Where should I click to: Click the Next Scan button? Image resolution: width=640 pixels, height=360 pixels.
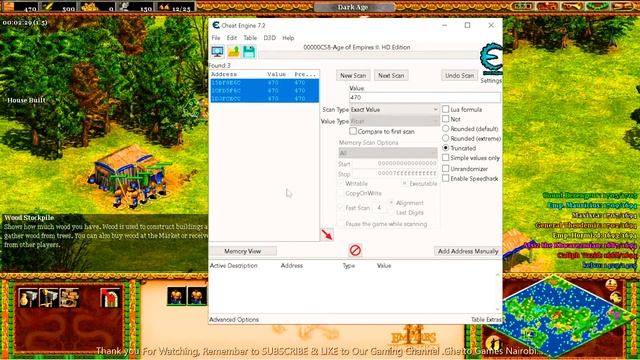[391, 76]
